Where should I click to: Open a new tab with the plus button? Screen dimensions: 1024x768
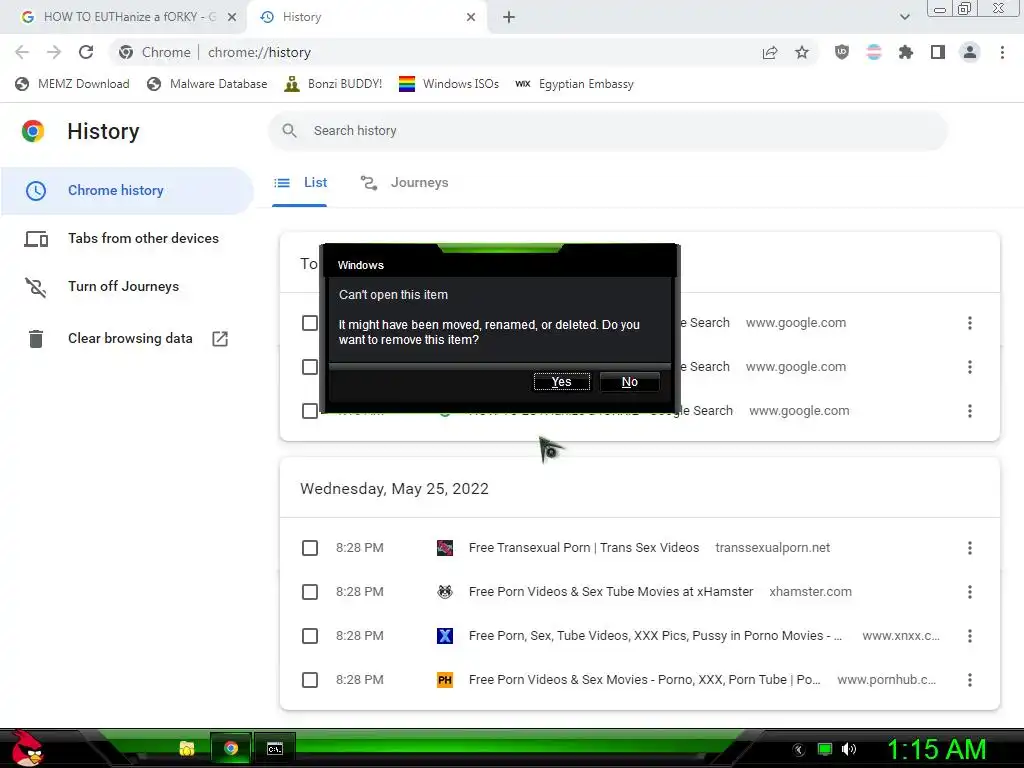point(509,18)
